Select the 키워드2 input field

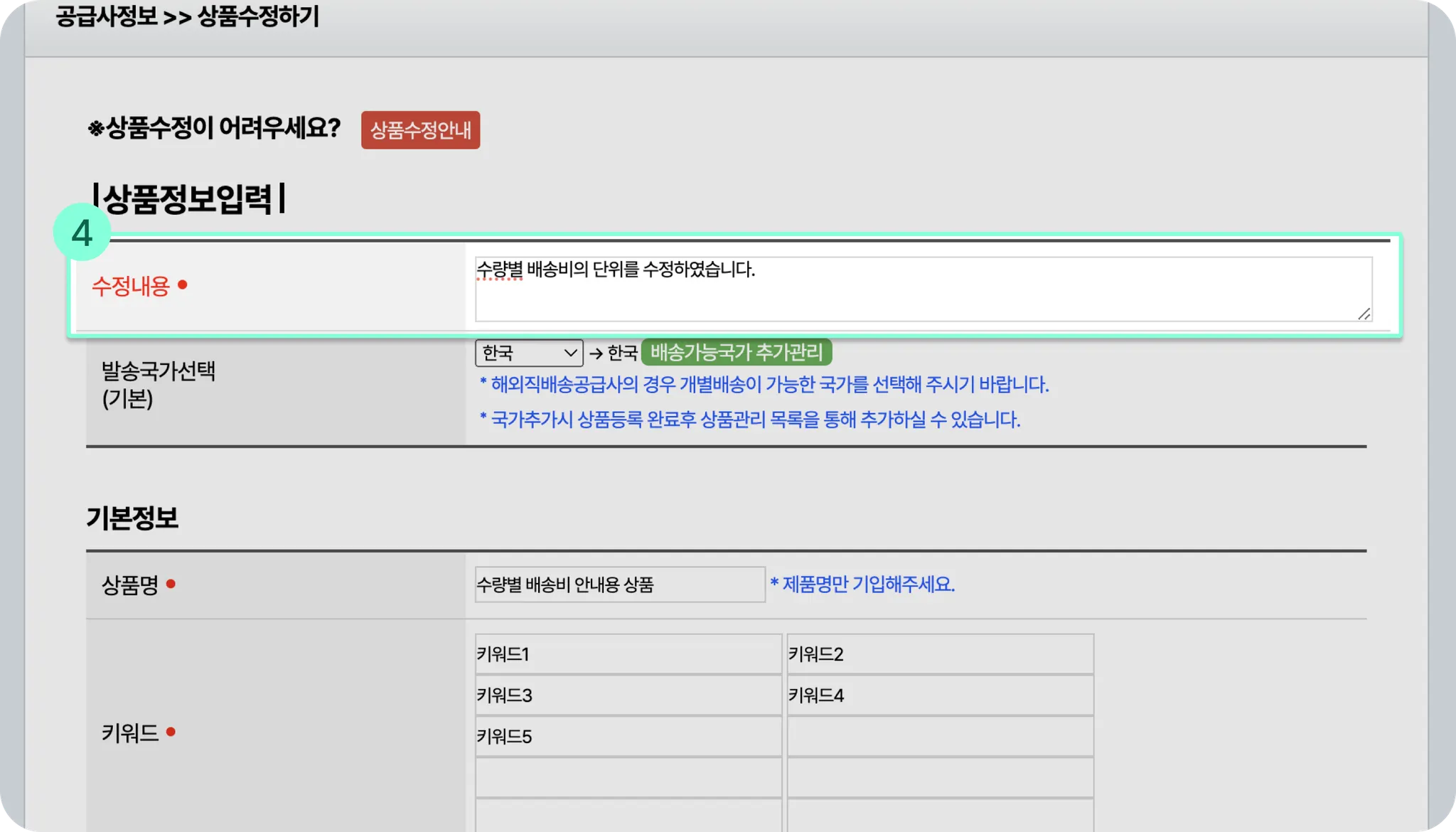tap(940, 654)
